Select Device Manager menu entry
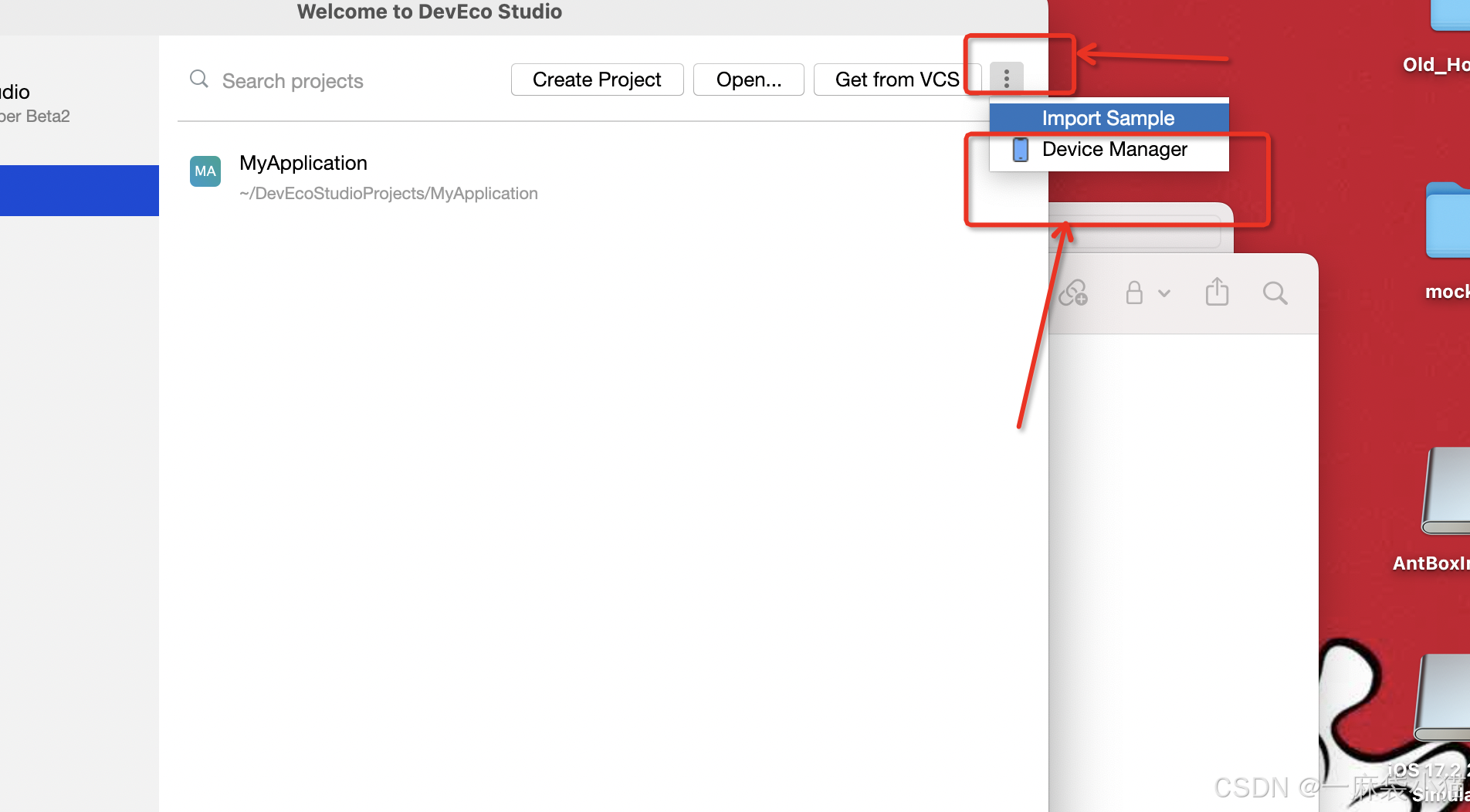This screenshot has width=1470, height=812. tap(1114, 150)
